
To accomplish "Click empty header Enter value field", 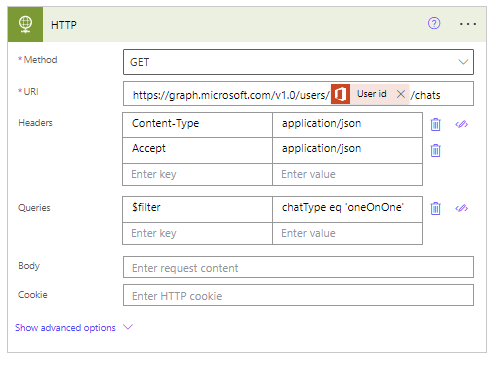I will tap(347, 174).
